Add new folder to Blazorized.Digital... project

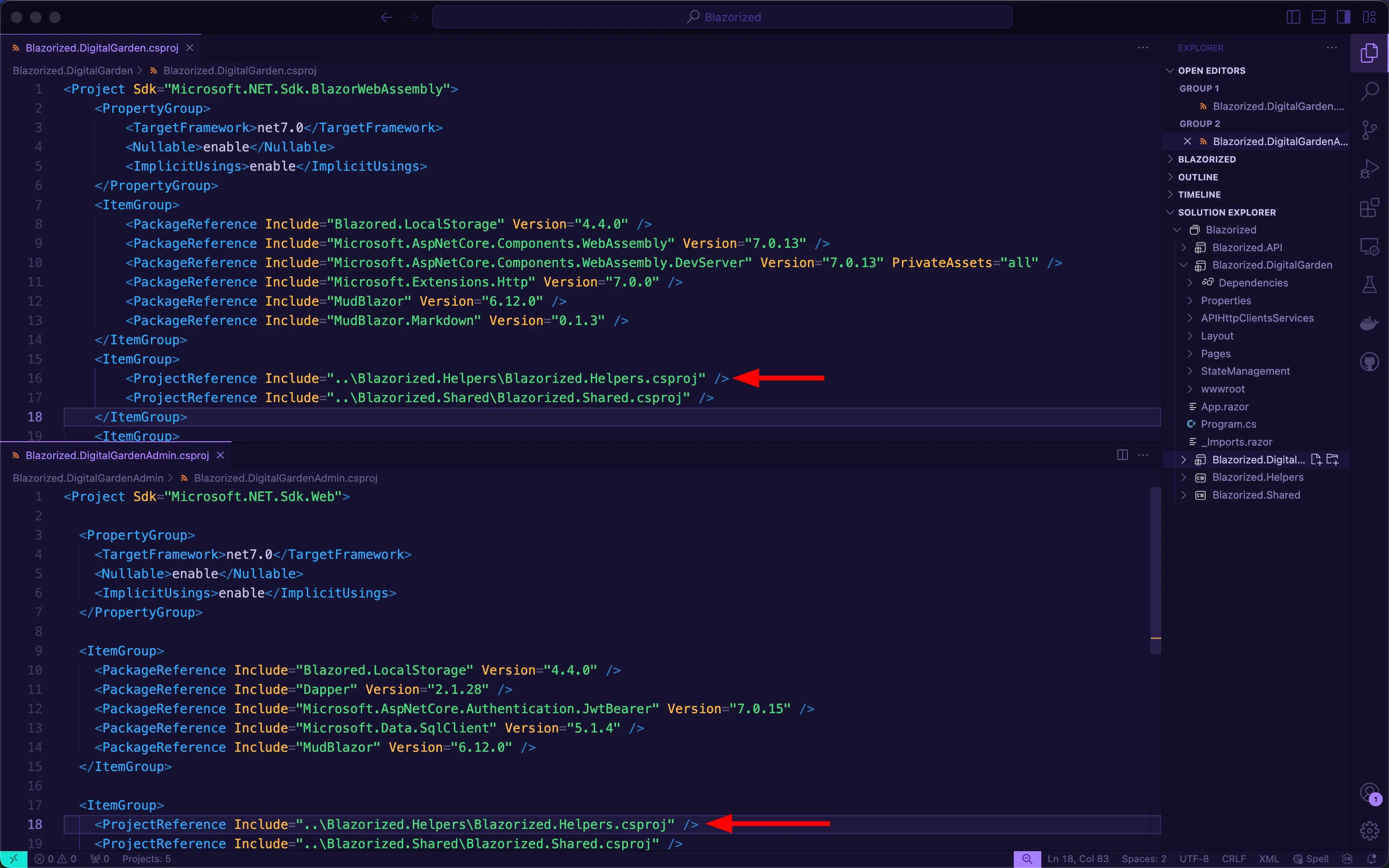pos(1333,460)
